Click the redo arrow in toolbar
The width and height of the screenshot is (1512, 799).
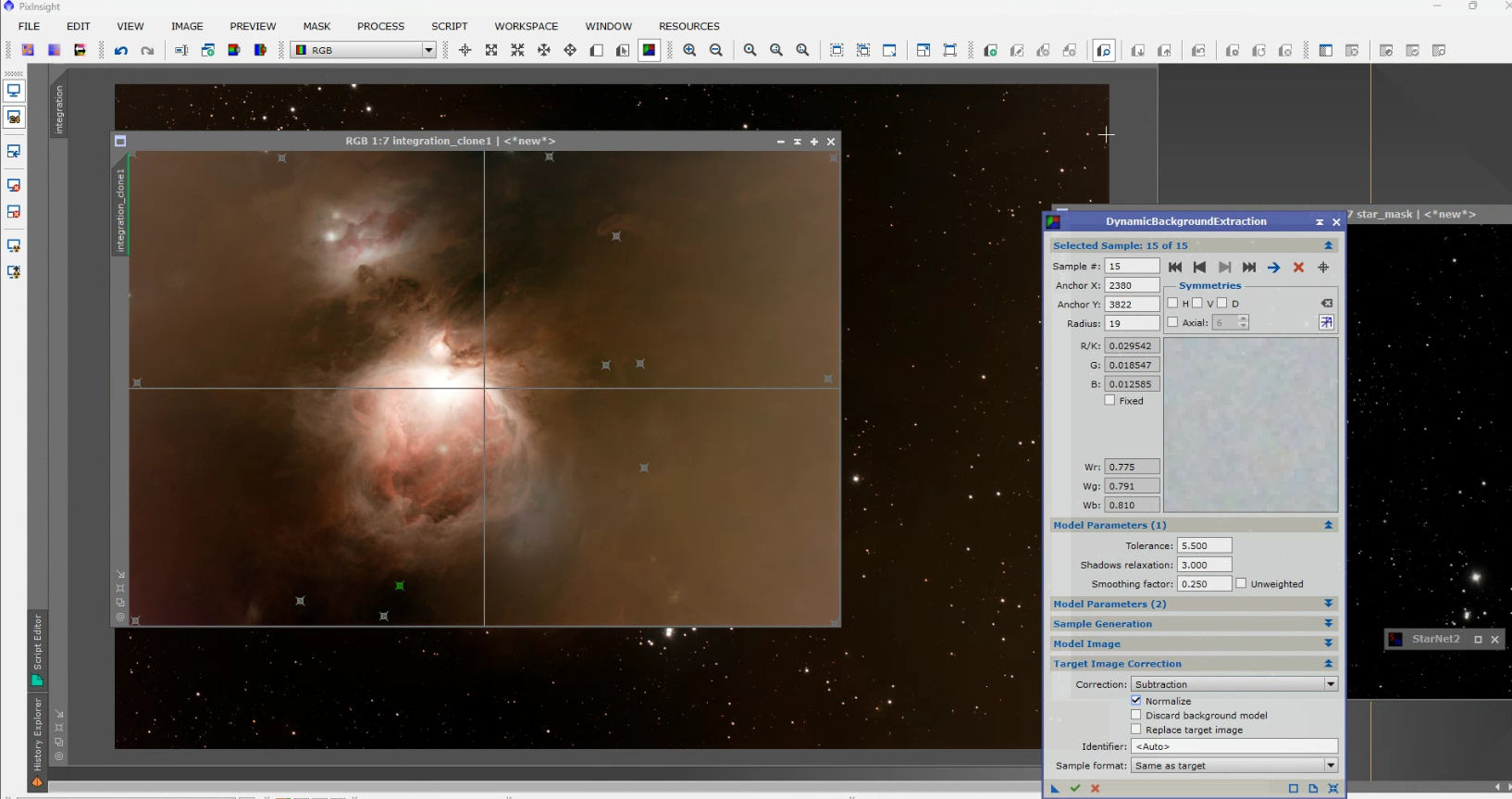tap(147, 51)
